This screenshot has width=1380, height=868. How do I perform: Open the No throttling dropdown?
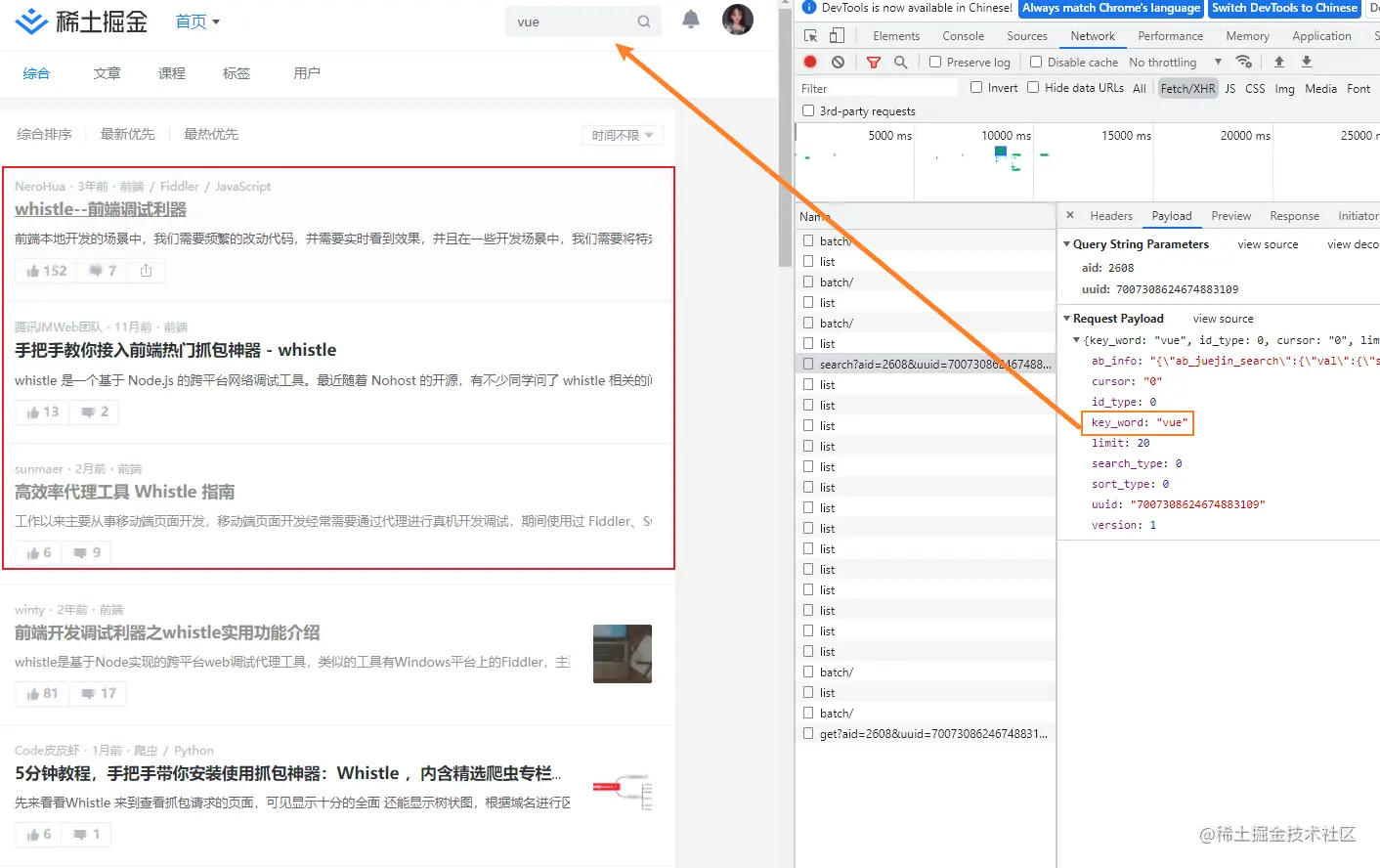click(x=1175, y=62)
